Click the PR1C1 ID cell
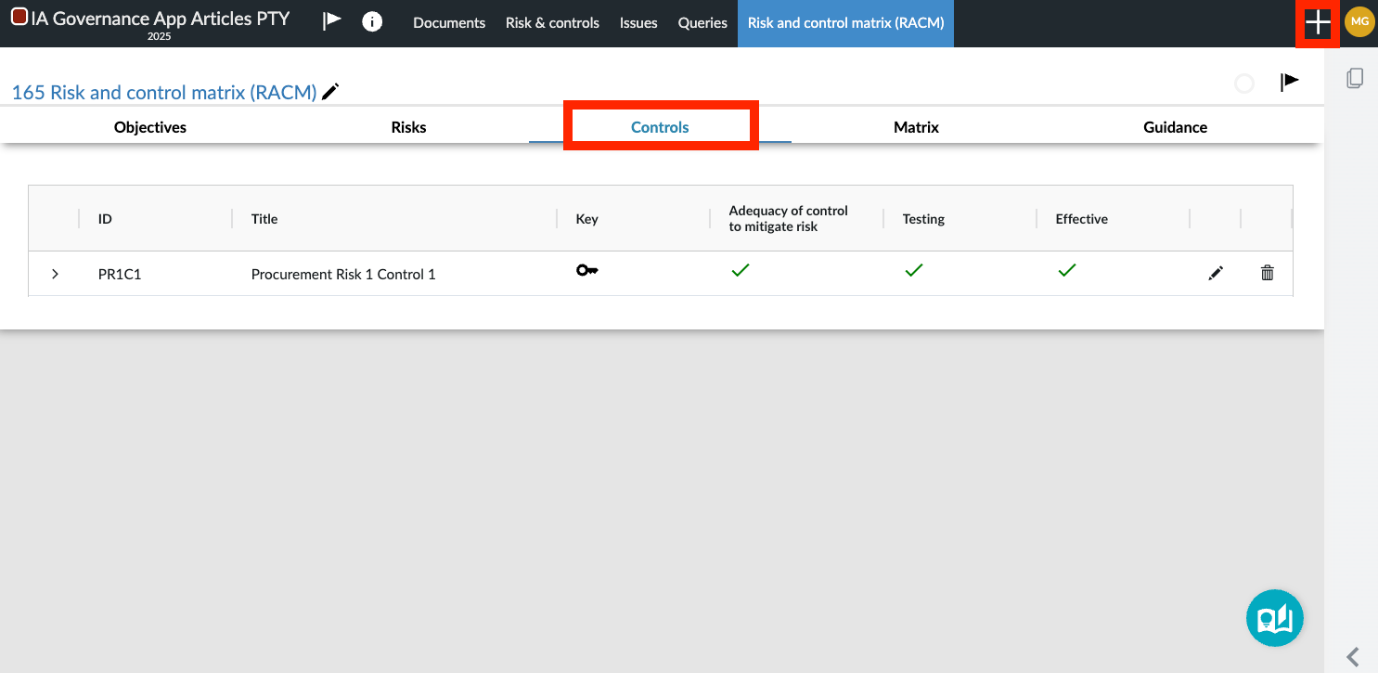Viewport: 1378px width, 673px height. pyautogui.click(x=119, y=274)
